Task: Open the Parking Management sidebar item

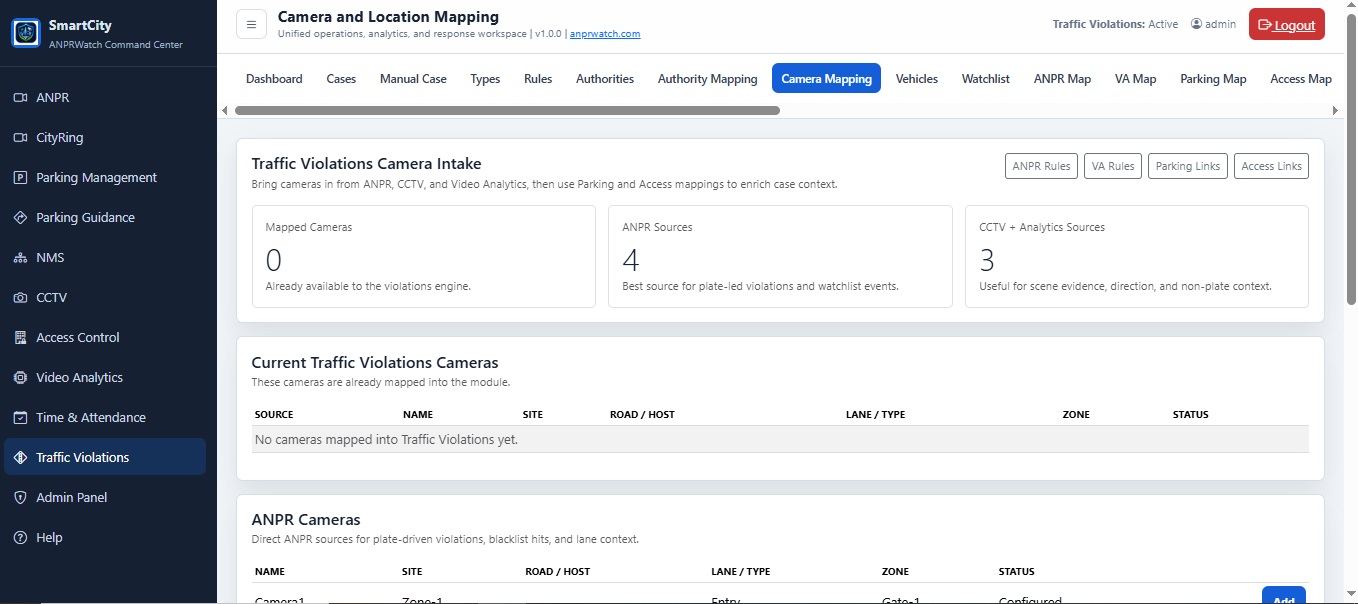Action: (105, 178)
